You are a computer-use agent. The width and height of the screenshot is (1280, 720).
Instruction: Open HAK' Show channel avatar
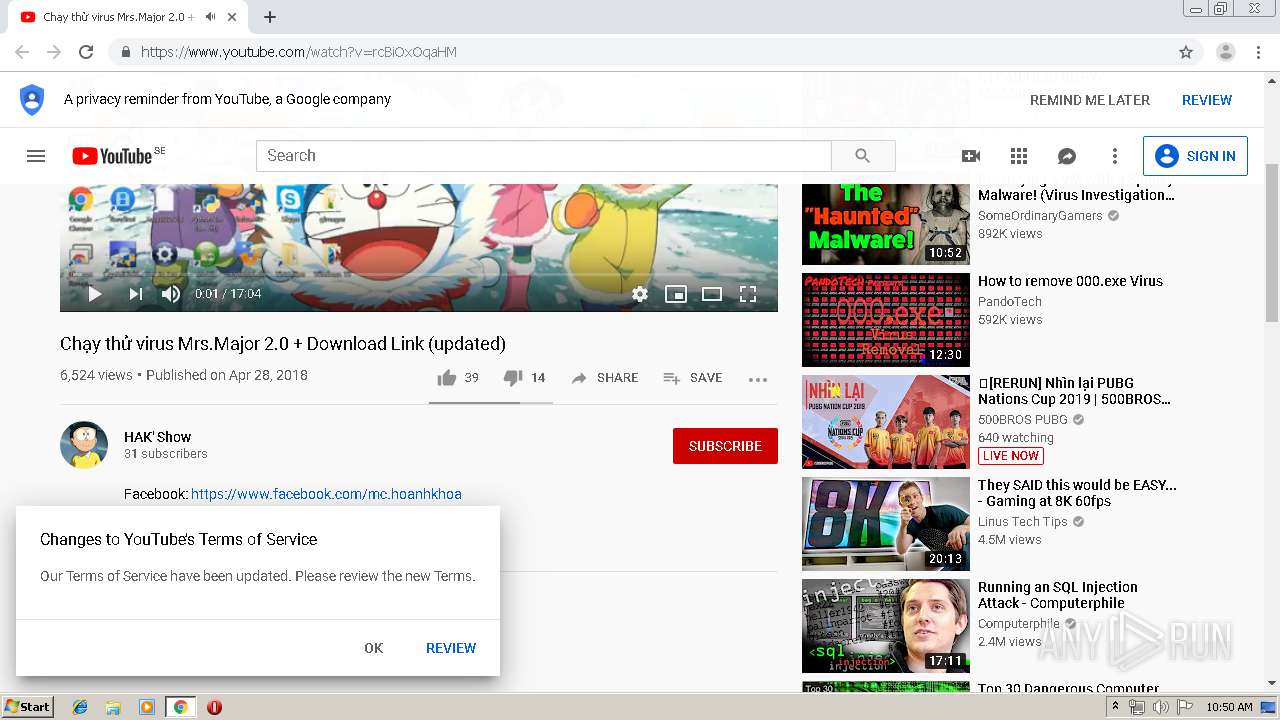(84, 445)
